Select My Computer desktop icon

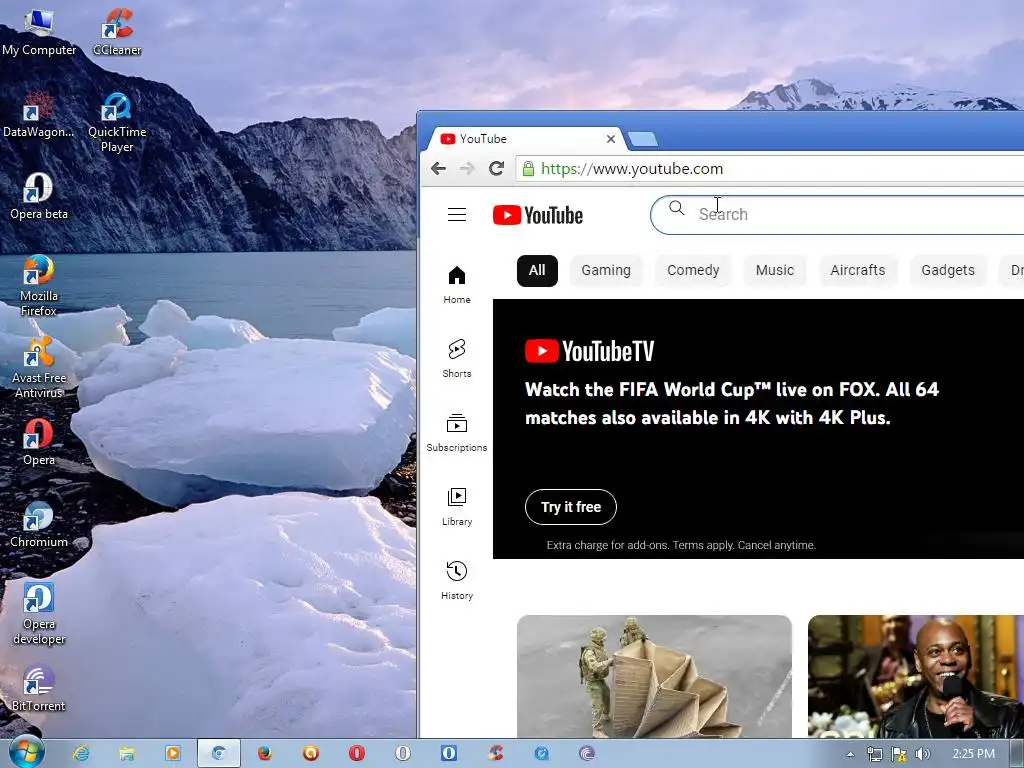tap(39, 31)
